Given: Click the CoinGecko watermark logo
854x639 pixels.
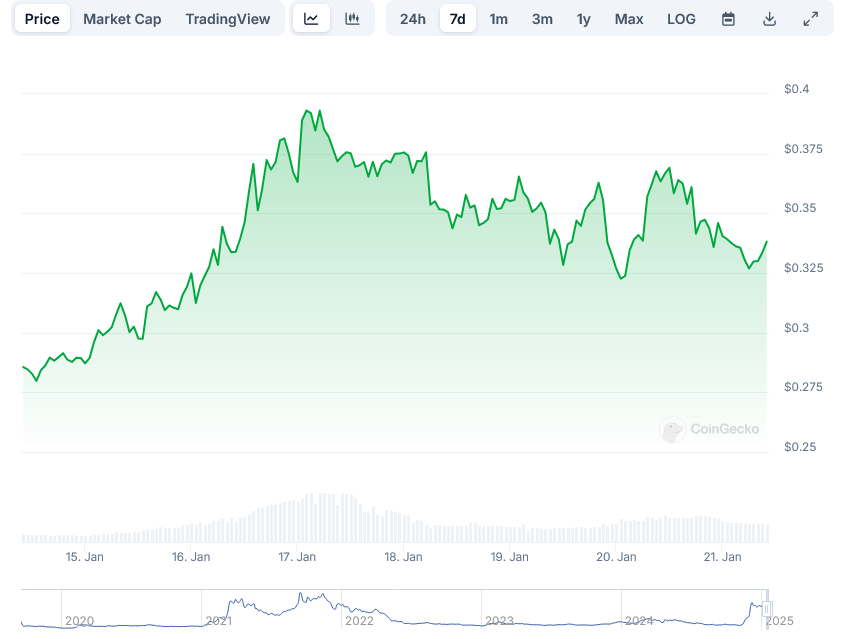Looking at the screenshot, I should [710, 430].
